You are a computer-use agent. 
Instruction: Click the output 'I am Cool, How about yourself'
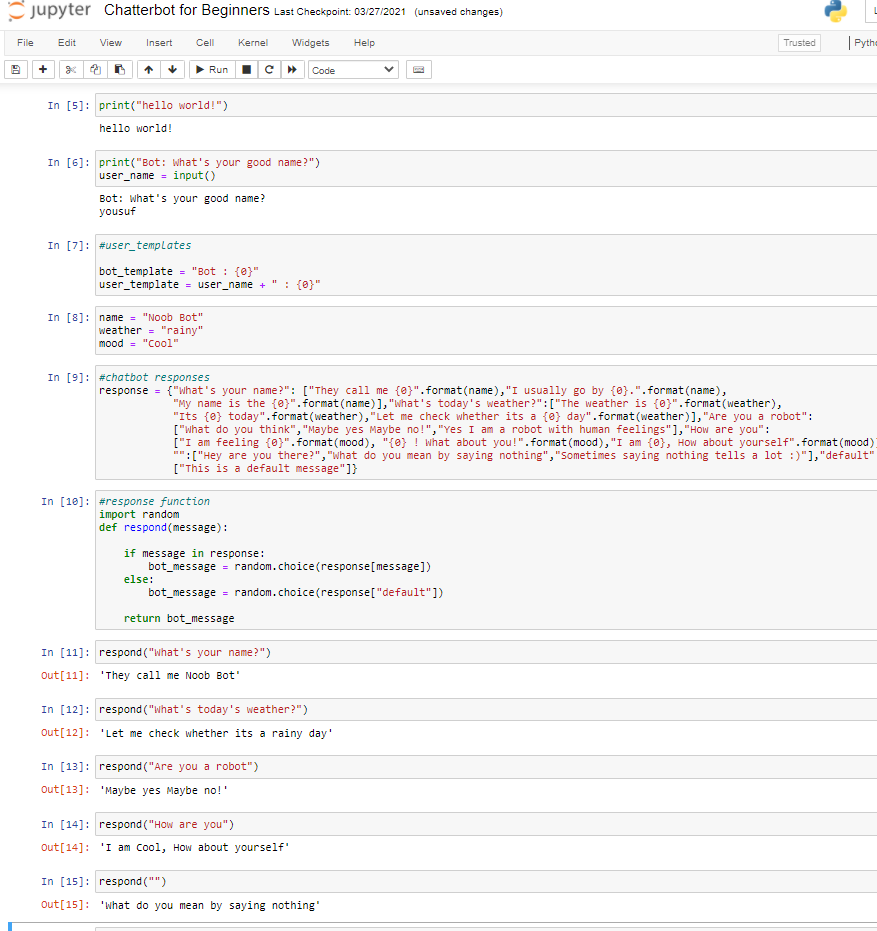pyautogui.click(x=194, y=847)
